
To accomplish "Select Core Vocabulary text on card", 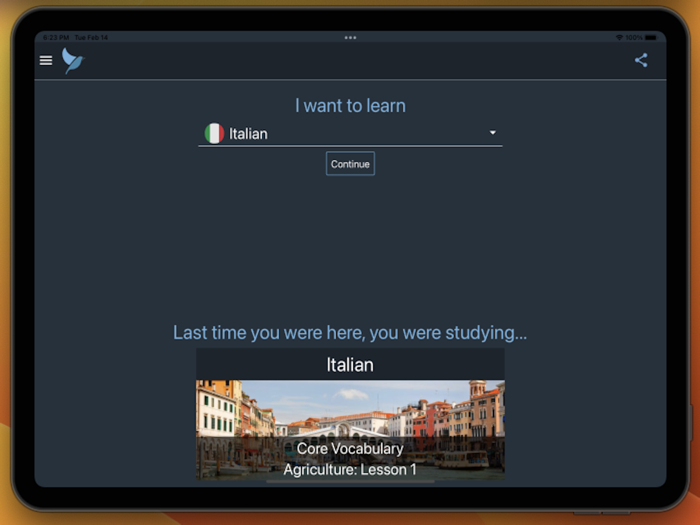I will coord(350,449).
